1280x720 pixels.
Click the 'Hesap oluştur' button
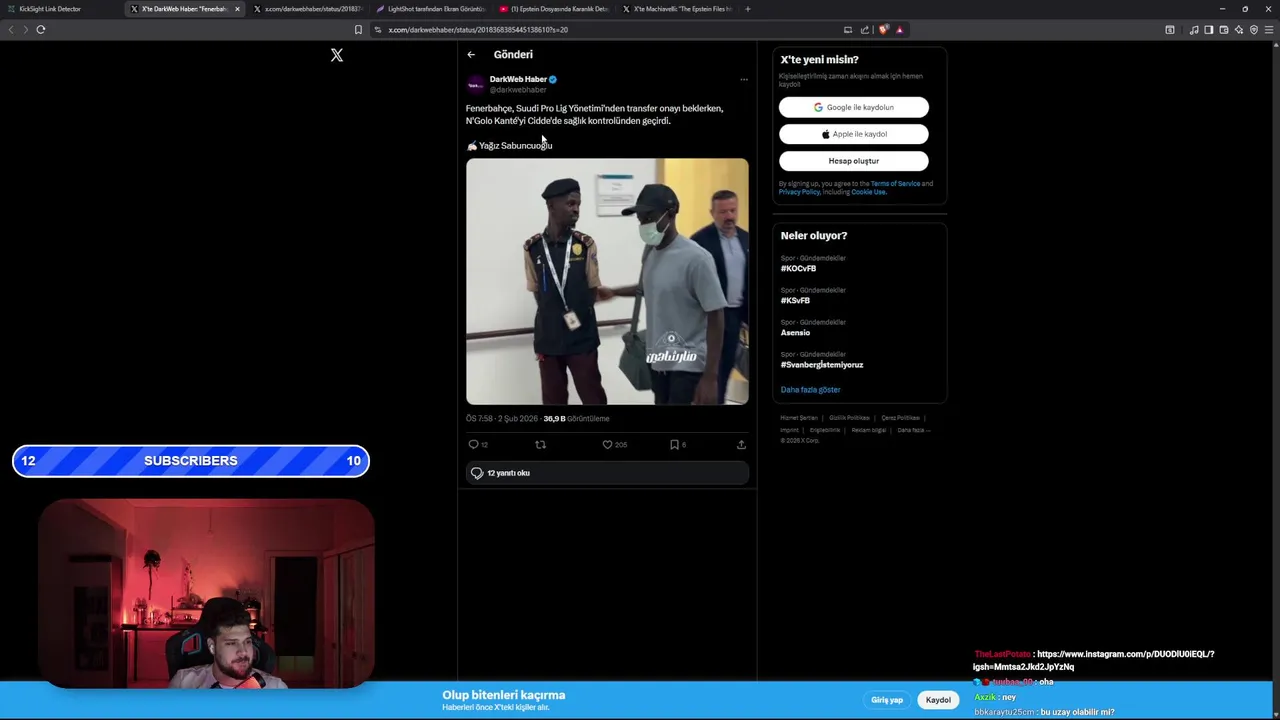[x=853, y=161]
